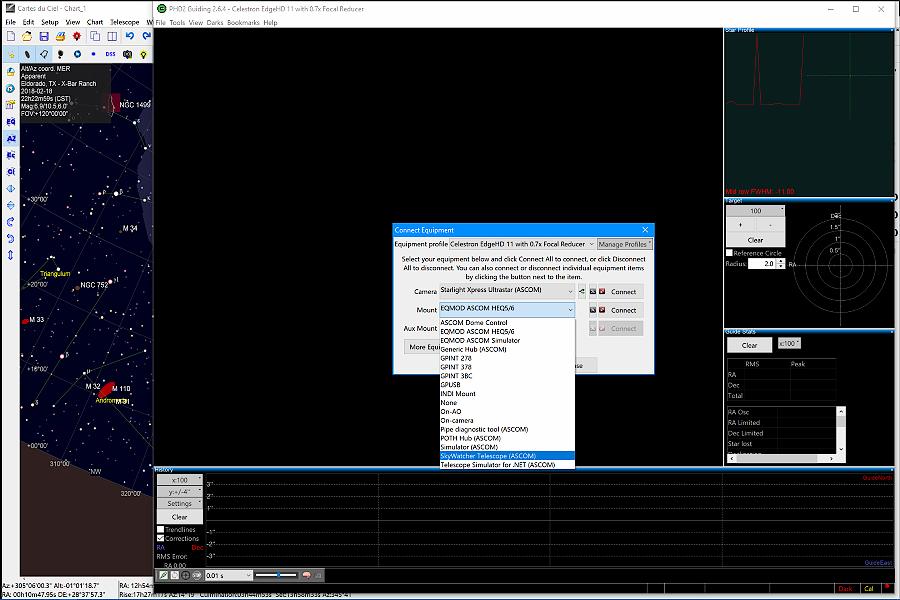900x600 pixels.
Task: Open the History Settings dropdown
Action: (x=180, y=504)
